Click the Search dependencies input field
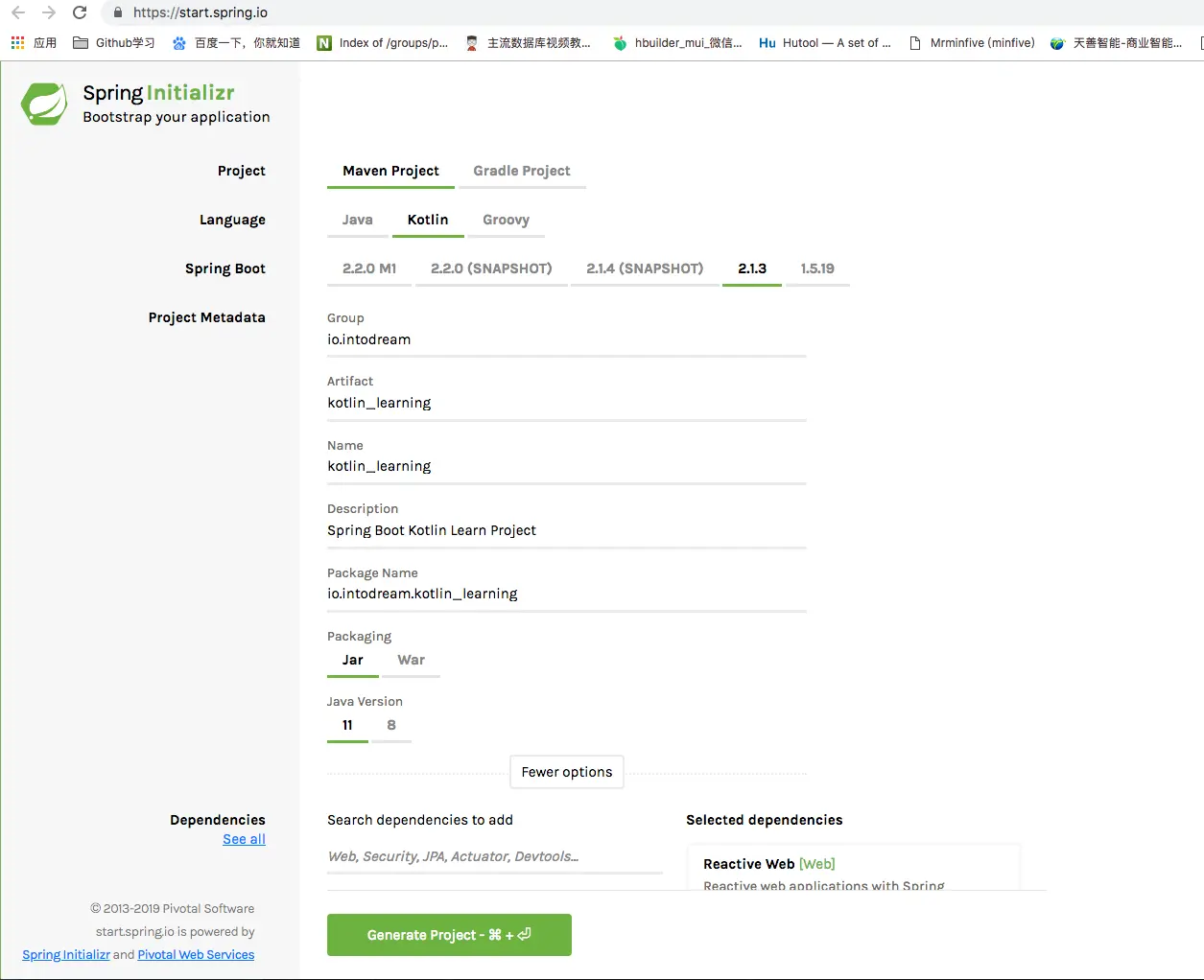 (495, 856)
